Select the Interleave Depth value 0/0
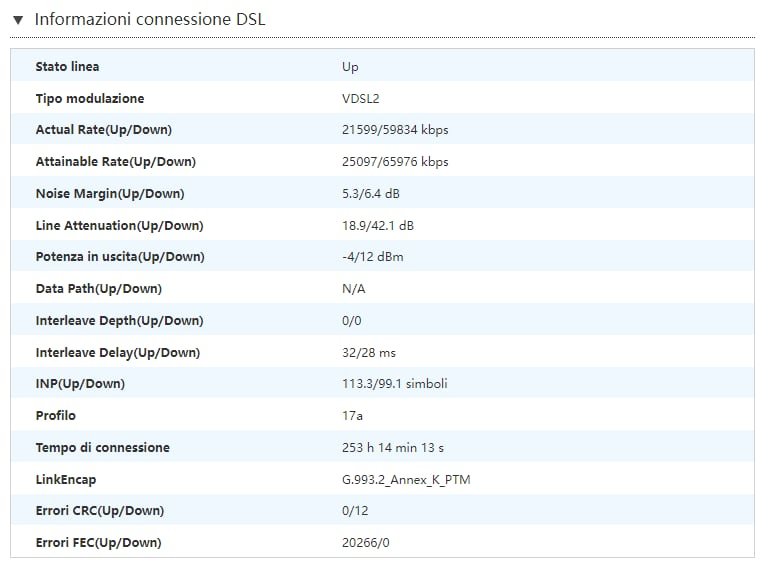Image resolution: width=768 pixels, height=568 pixels. 351,321
